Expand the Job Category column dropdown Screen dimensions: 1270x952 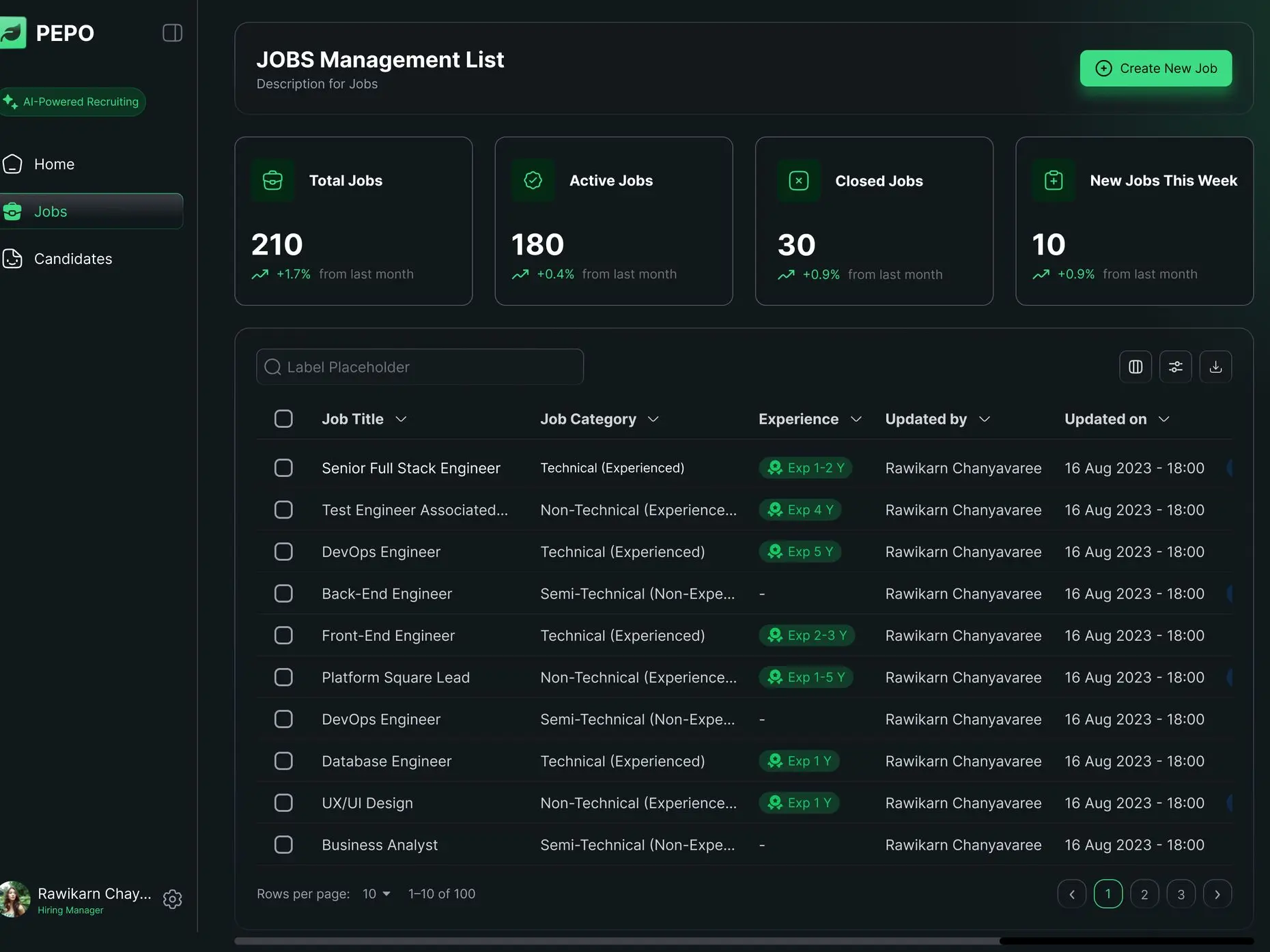pyautogui.click(x=653, y=419)
